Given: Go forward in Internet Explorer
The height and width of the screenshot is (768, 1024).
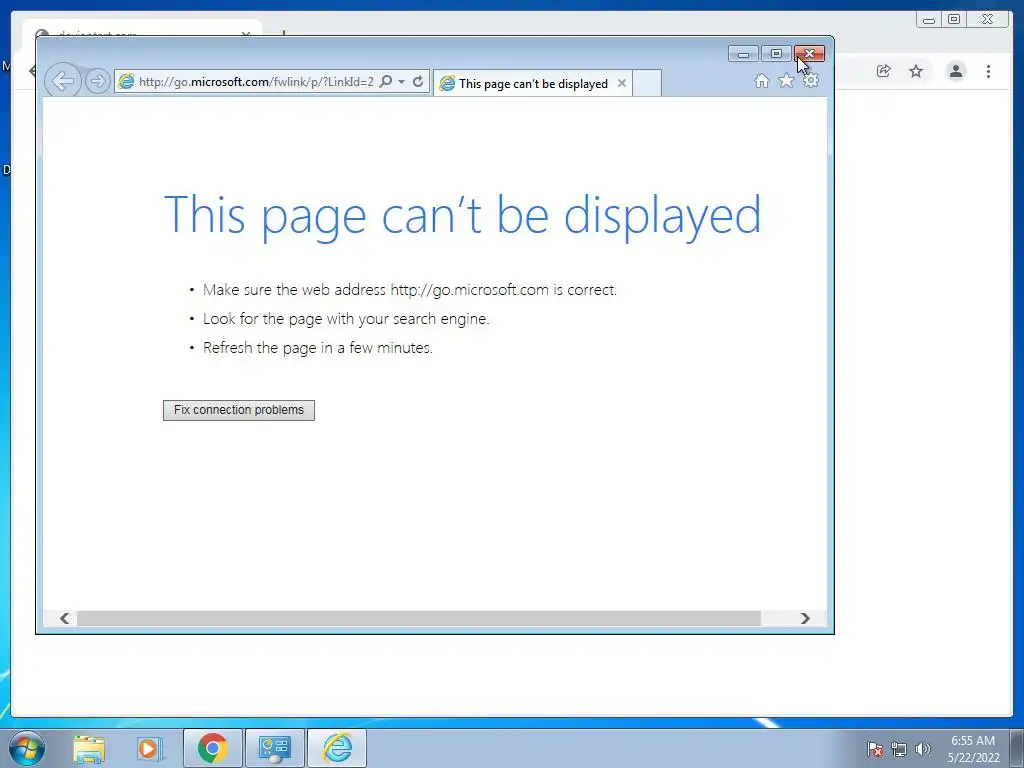Looking at the screenshot, I should (97, 81).
